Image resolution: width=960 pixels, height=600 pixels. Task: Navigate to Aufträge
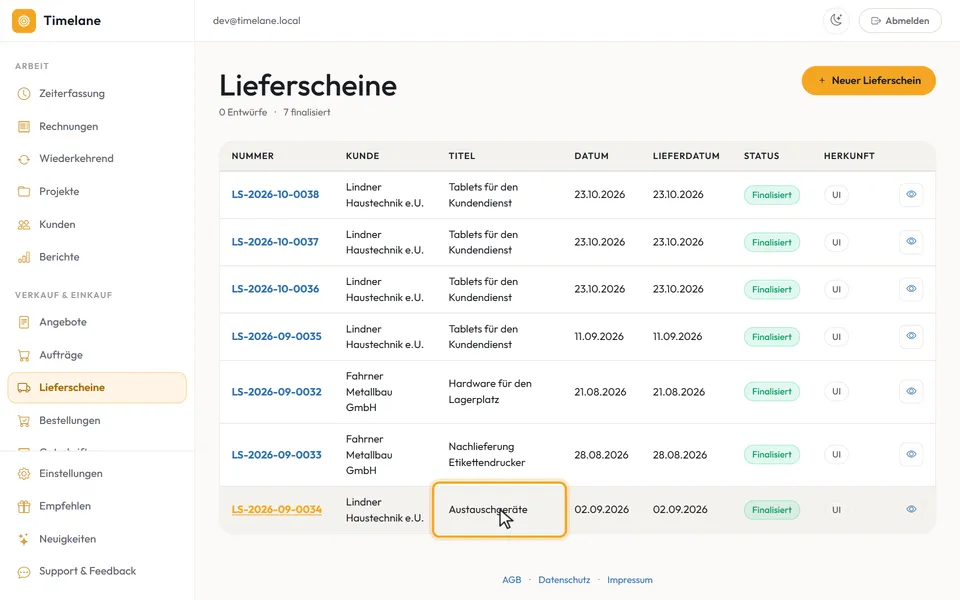pos(97,355)
